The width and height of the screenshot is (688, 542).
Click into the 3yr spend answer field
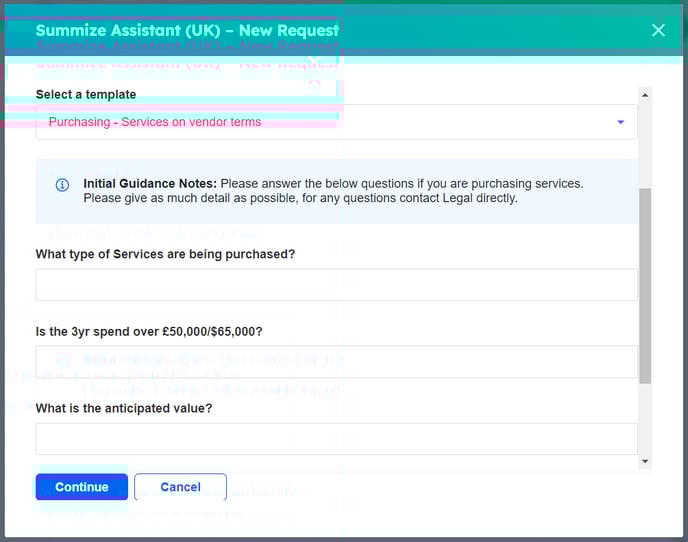click(336, 362)
